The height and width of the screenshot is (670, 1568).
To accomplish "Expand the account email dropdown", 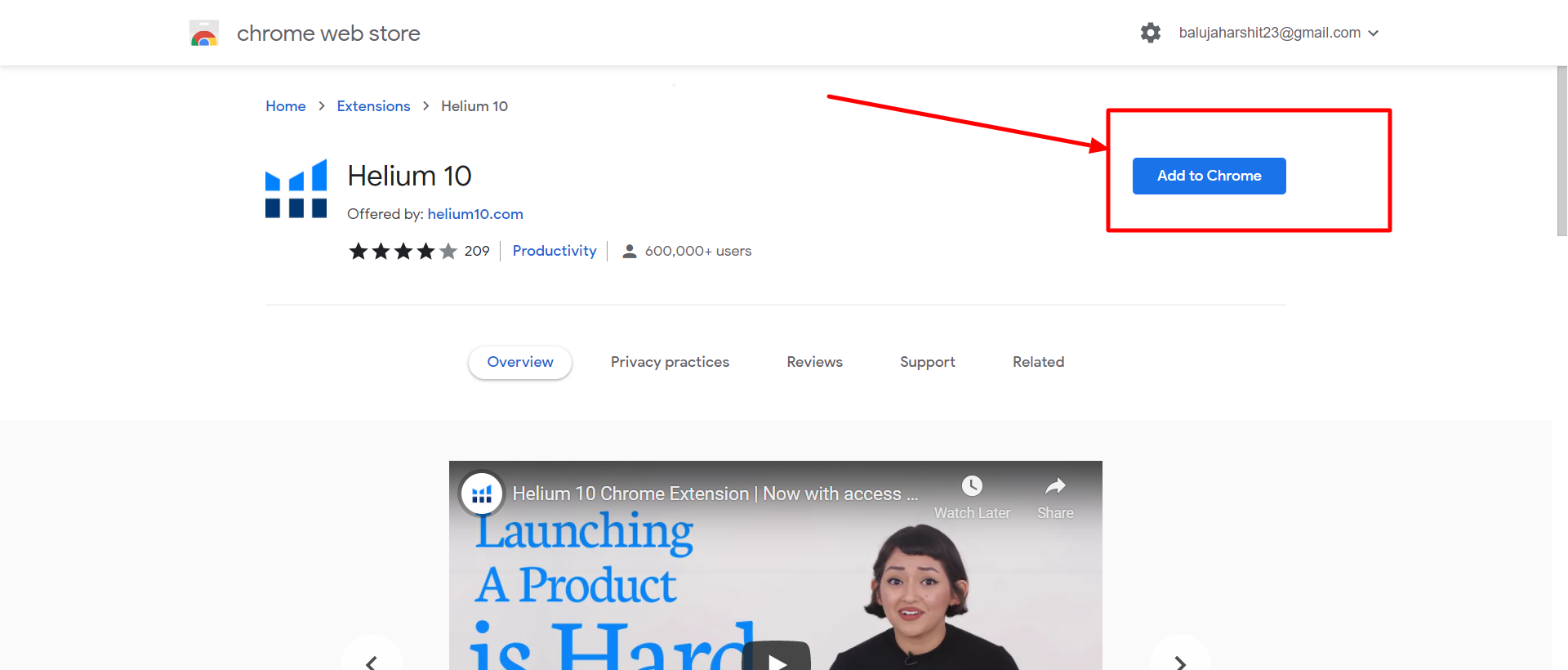I will coord(1279,33).
